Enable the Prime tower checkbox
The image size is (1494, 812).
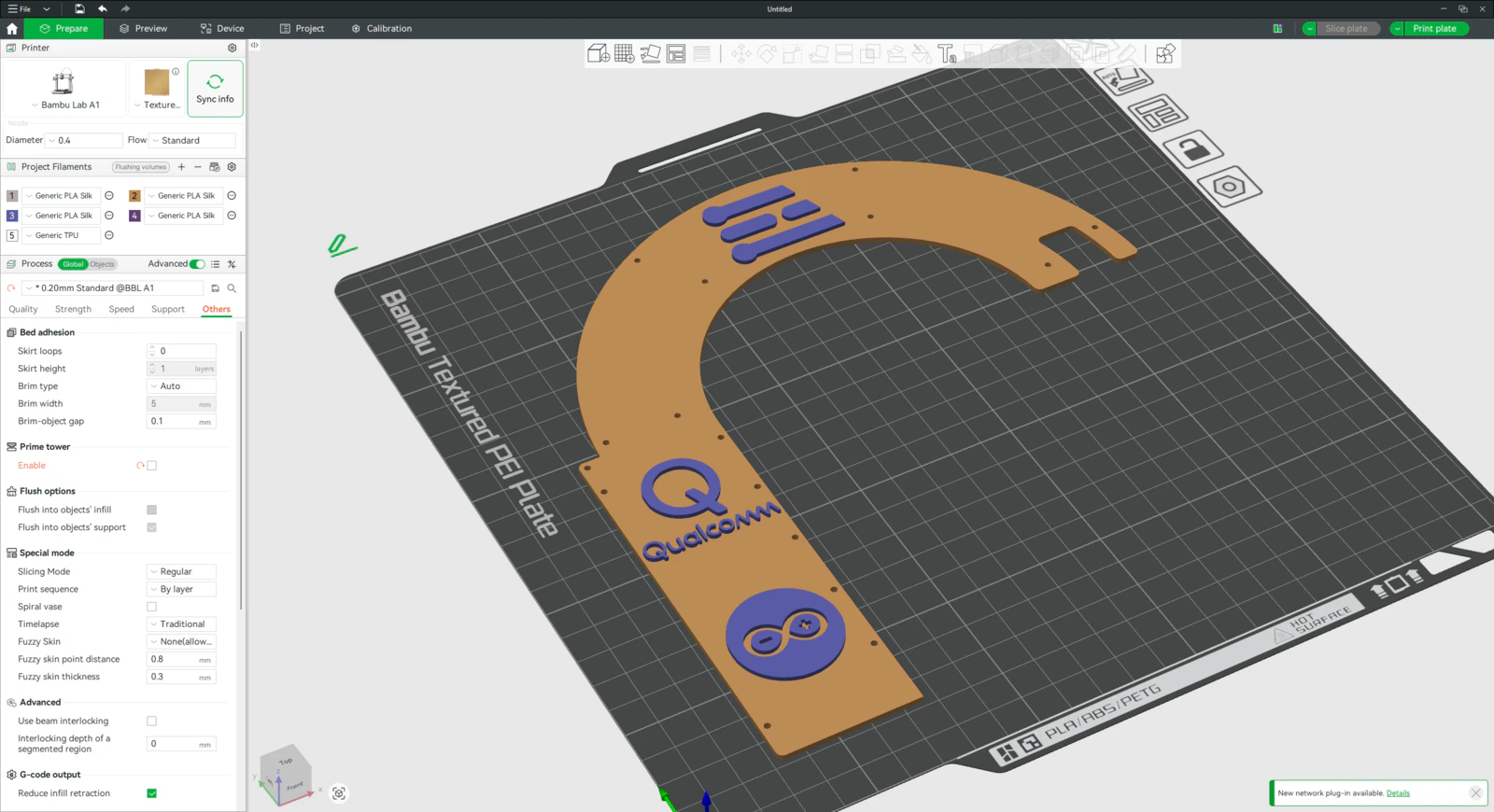pos(151,466)
